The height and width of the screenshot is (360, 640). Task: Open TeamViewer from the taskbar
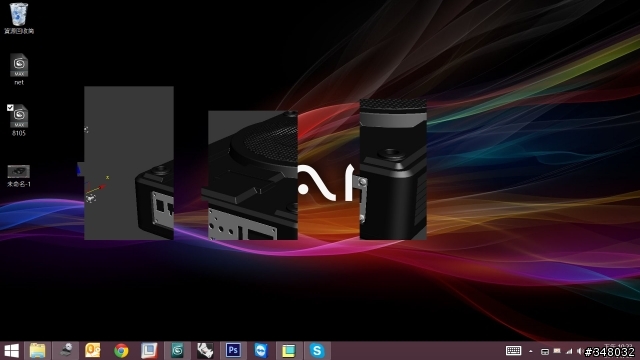261,351
